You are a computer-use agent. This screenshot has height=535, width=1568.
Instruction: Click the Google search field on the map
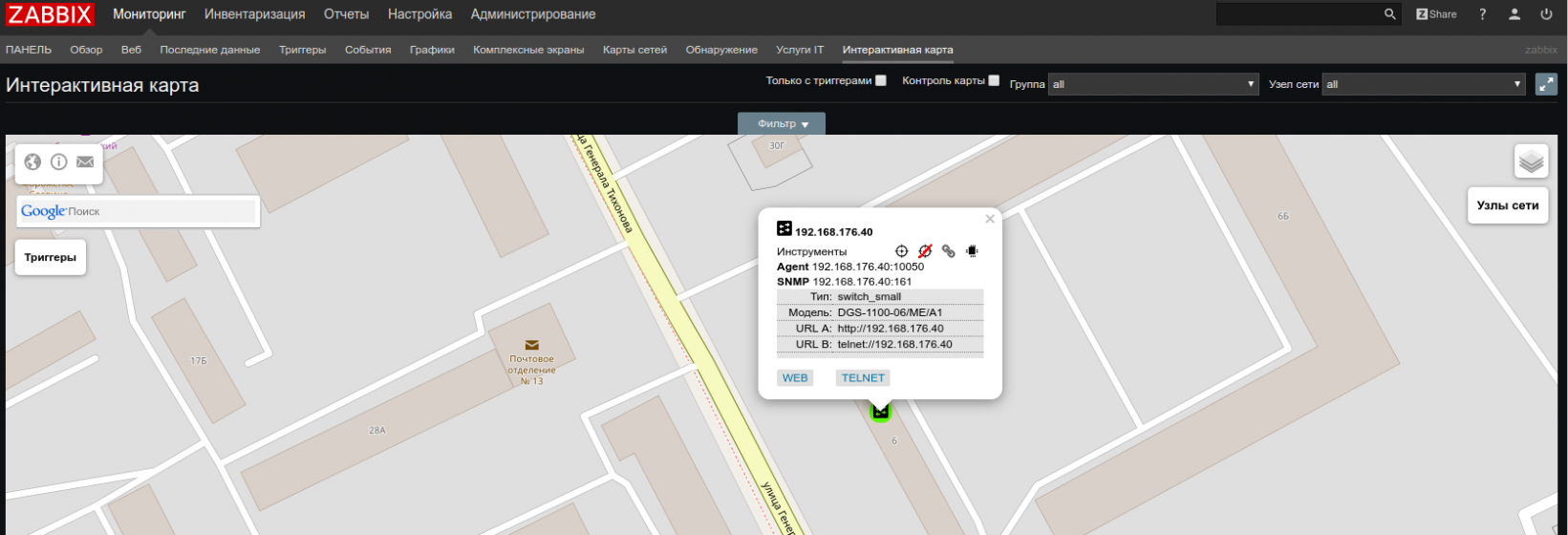pyautogui.click(x=161, y=211)
